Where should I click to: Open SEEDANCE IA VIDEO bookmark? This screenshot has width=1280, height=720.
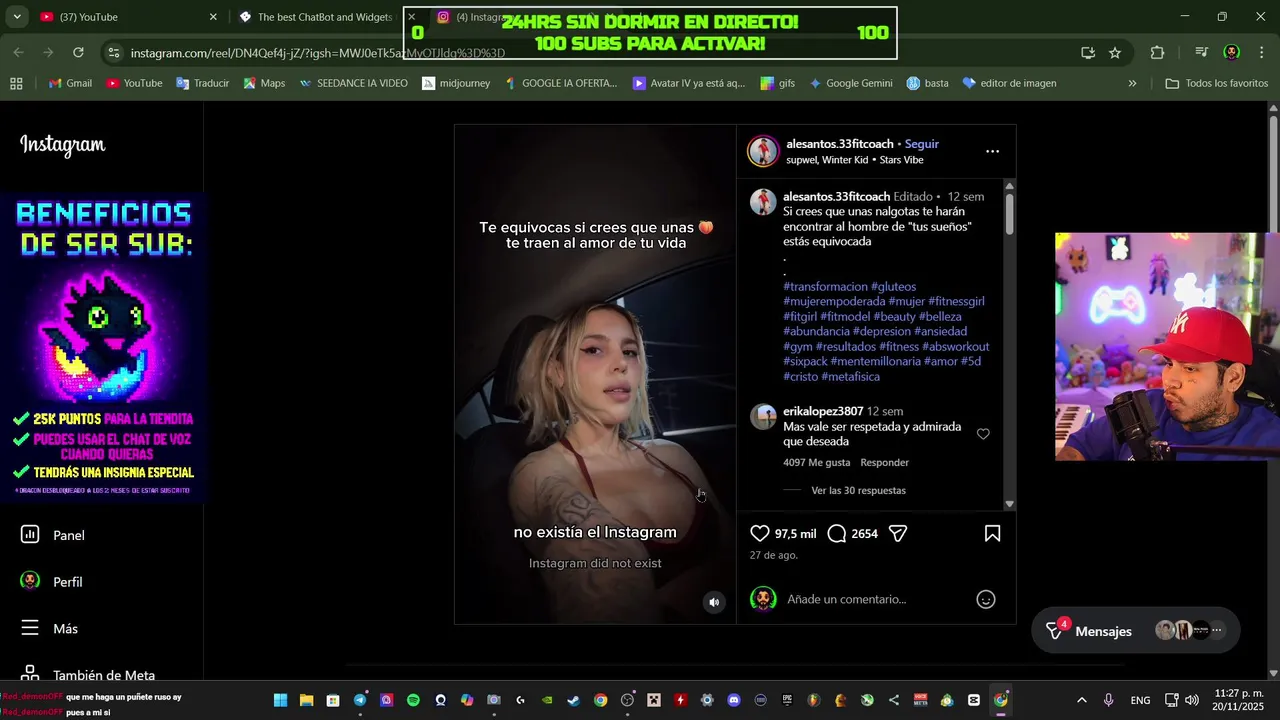coord(353,83)
